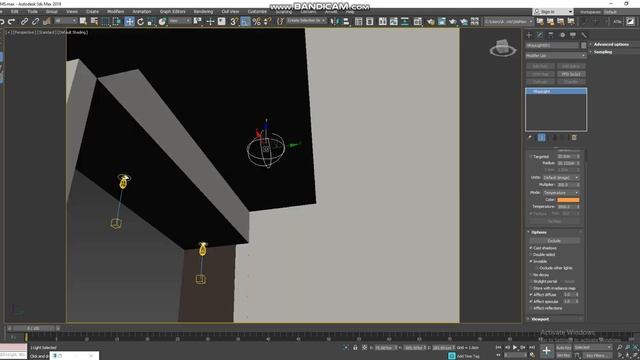Expand the Advanced options rollout
Viewport: 640px width, 360px height.
[x=611, y=44]
